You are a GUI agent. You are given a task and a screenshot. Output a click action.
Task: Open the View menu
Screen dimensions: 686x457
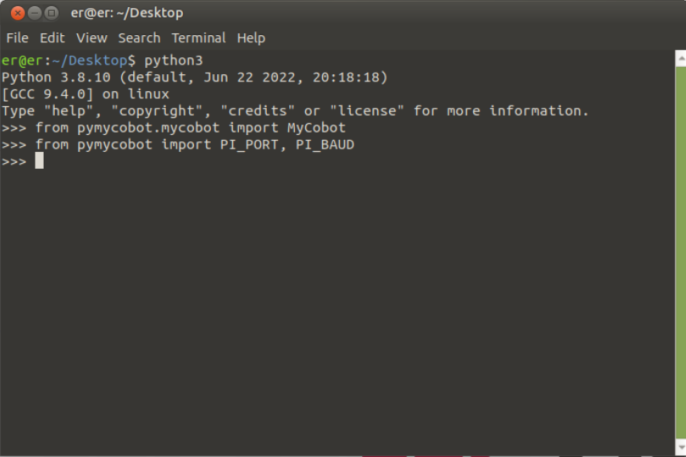click(x=91, y=38)
